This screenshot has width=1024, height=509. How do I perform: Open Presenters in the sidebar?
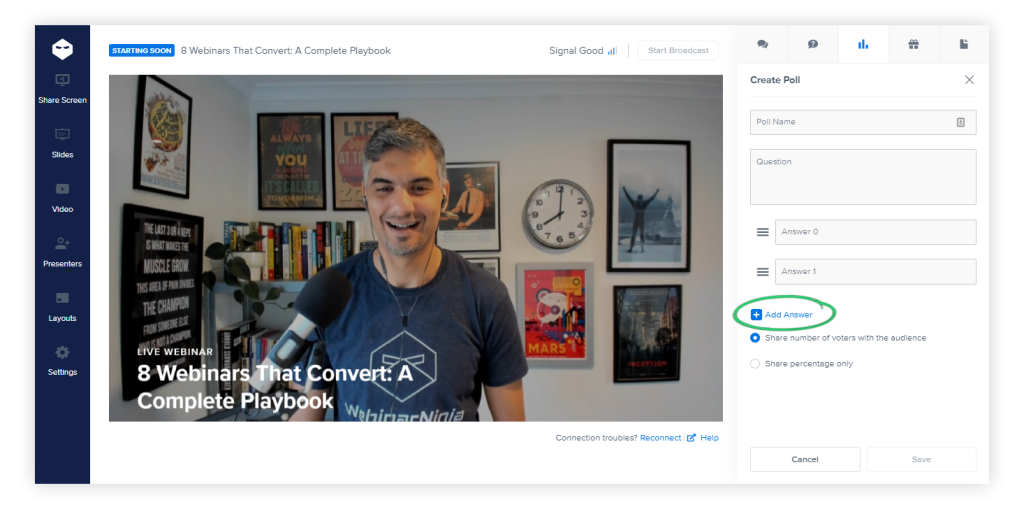(x=62, y=252)
